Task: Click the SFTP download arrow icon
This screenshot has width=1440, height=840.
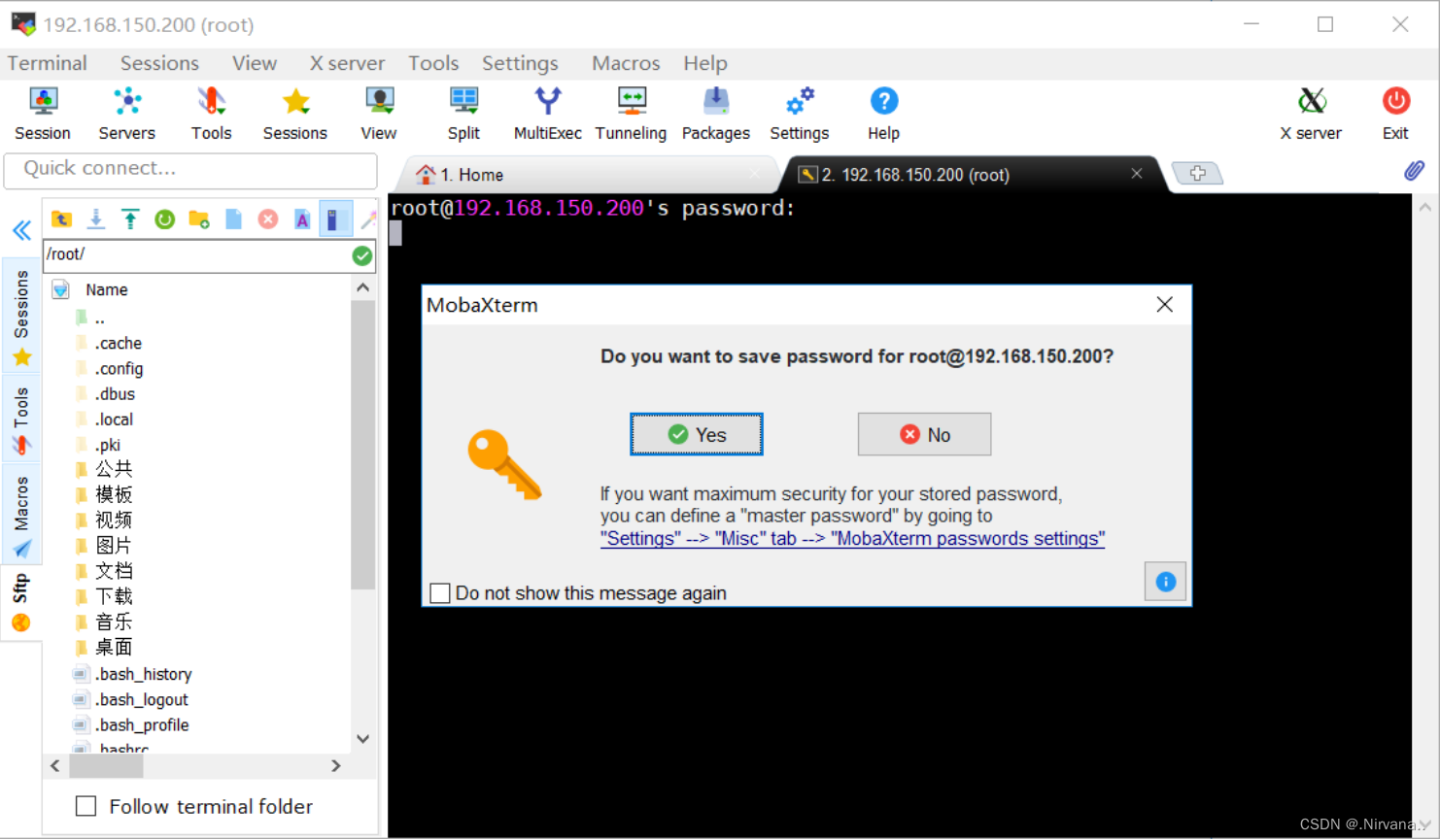Action: [96, 219]
